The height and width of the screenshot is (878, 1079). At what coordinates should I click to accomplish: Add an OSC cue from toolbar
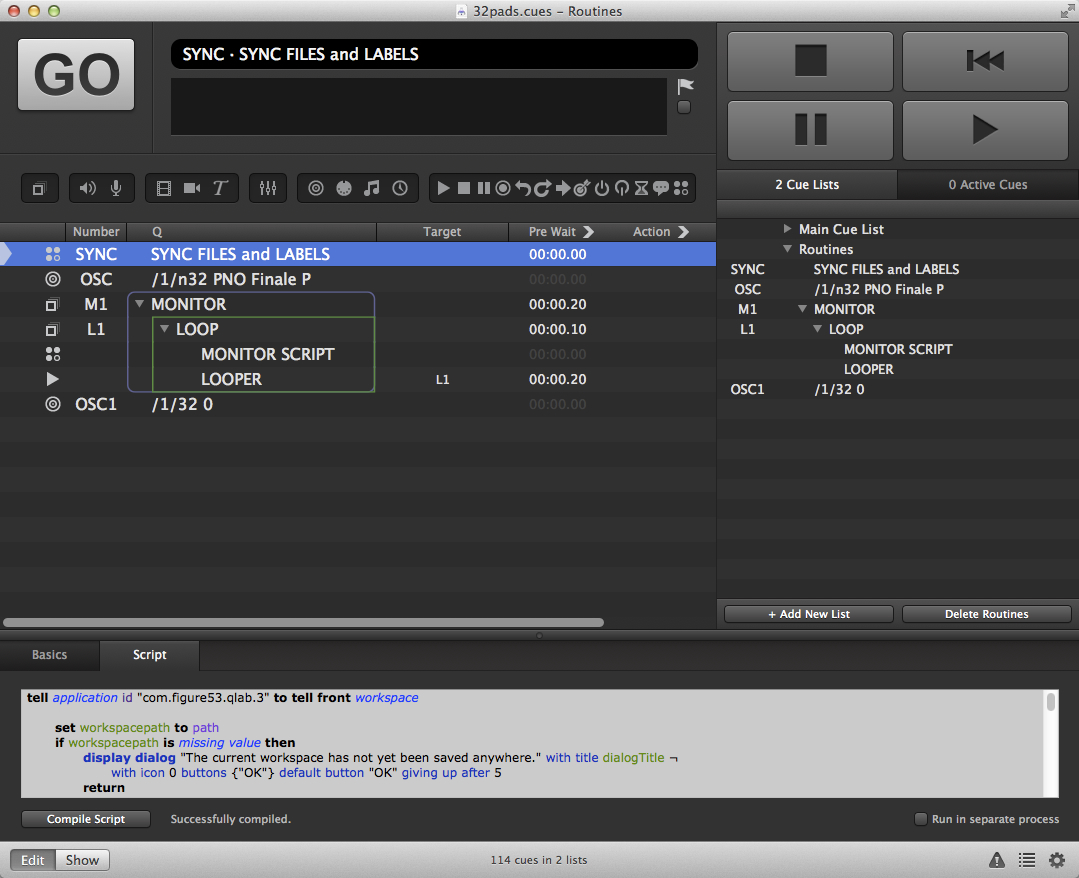(x=316, y=188)
